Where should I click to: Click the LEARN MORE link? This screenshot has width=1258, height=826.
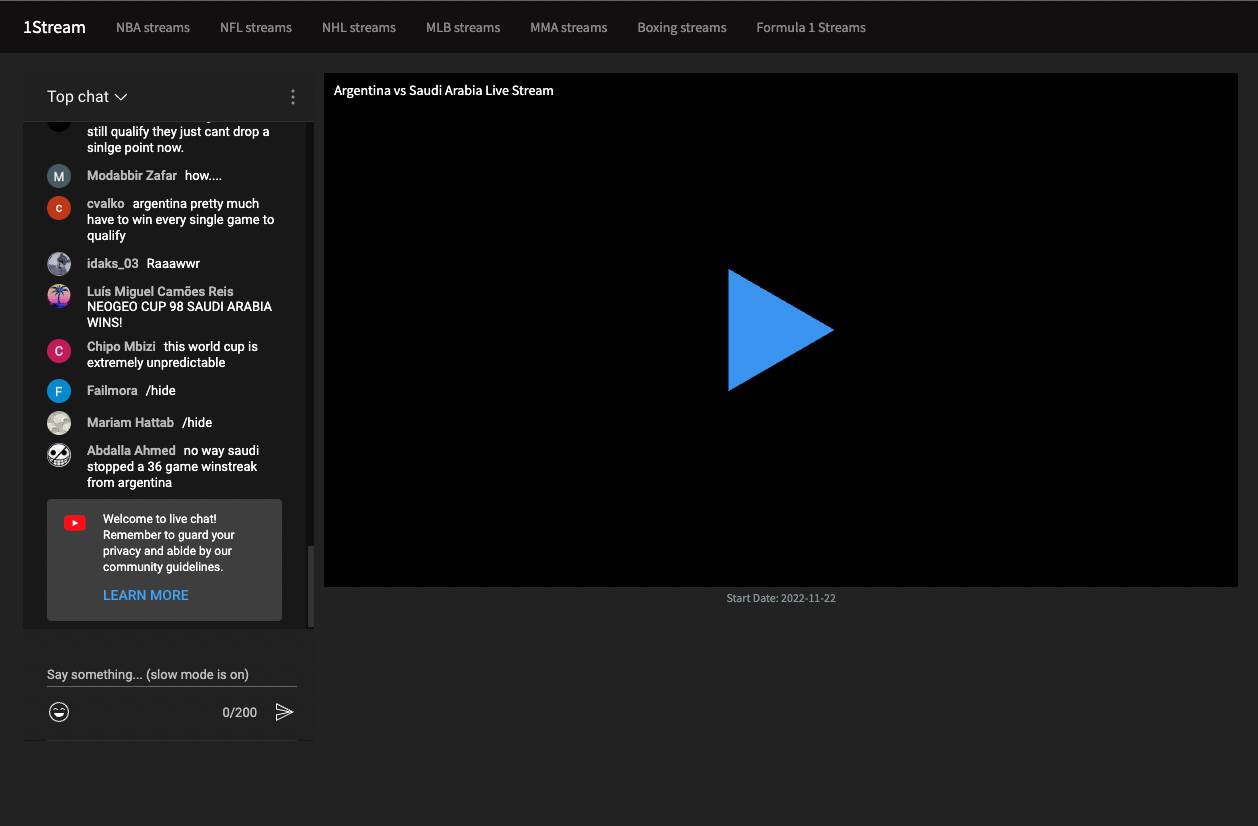[x=145, y=595]
